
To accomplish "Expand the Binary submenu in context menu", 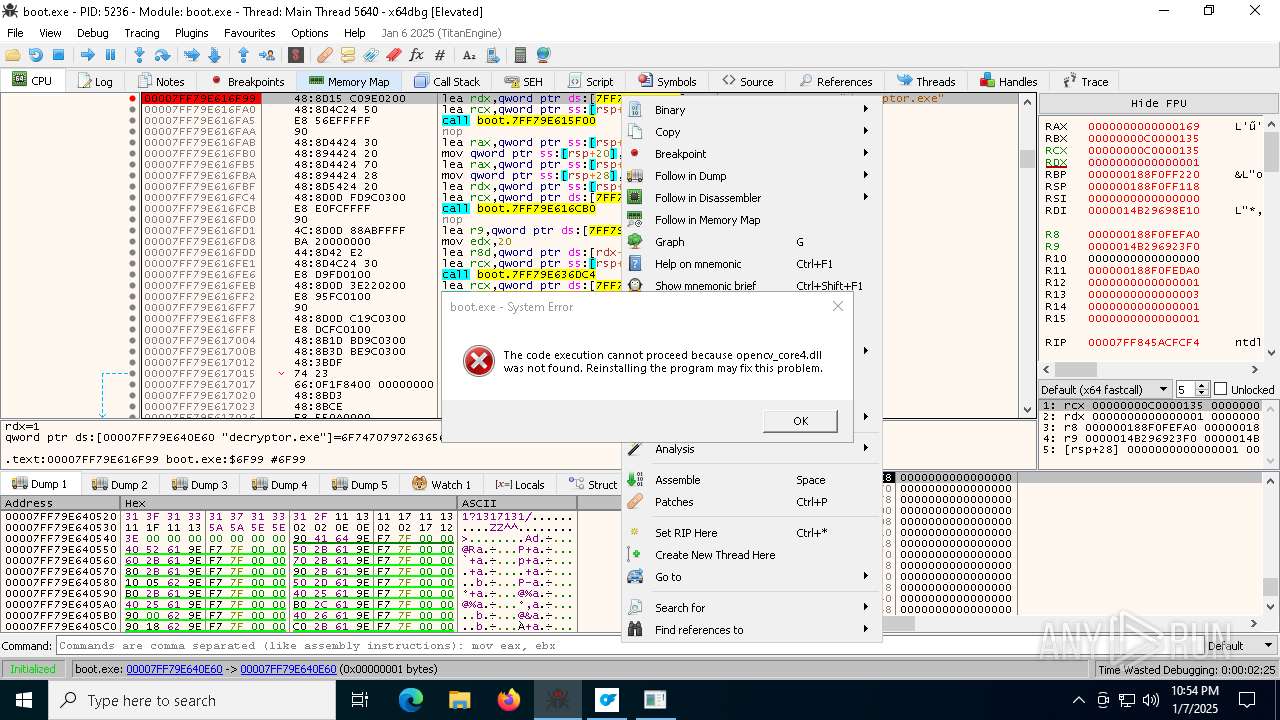I will [751, 110].
